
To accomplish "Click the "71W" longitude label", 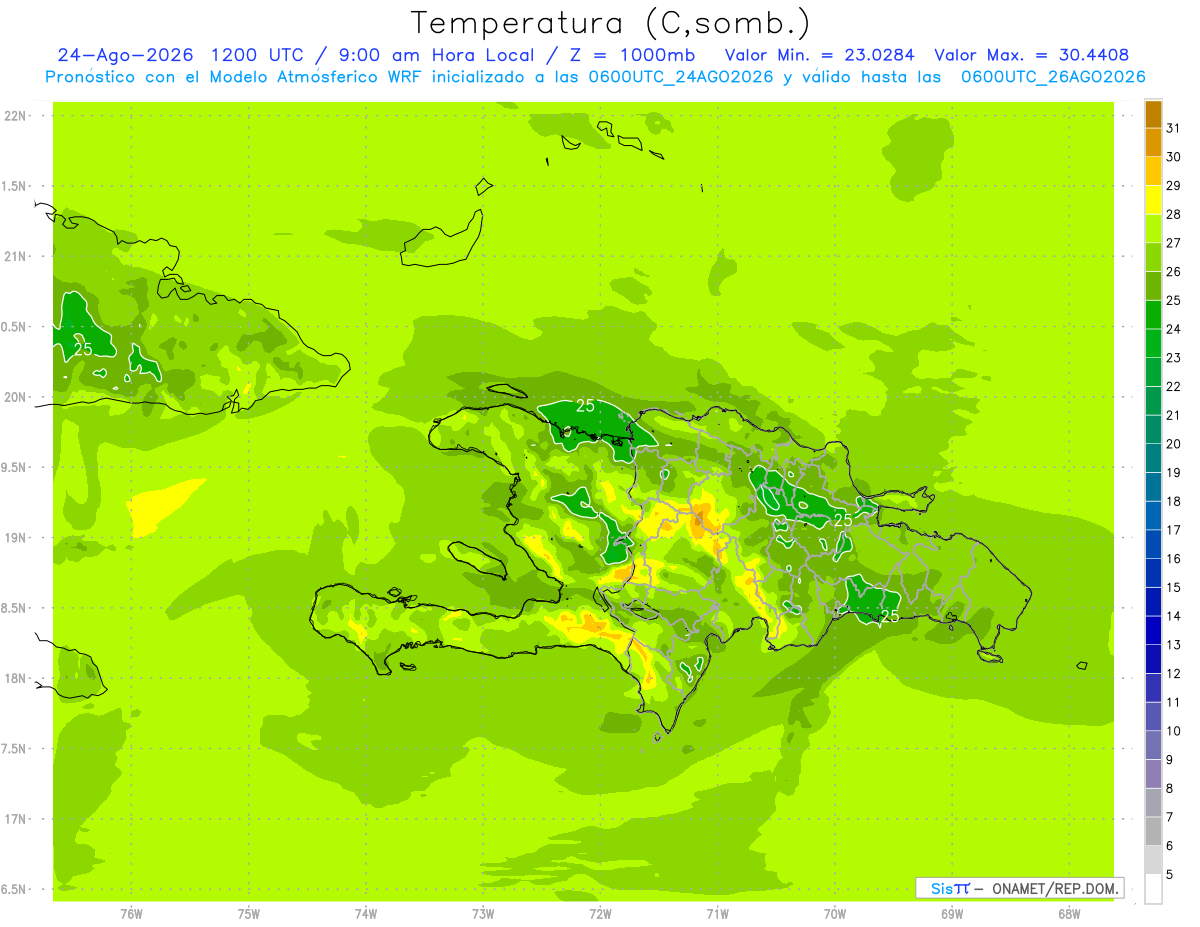I will [717, 913].
